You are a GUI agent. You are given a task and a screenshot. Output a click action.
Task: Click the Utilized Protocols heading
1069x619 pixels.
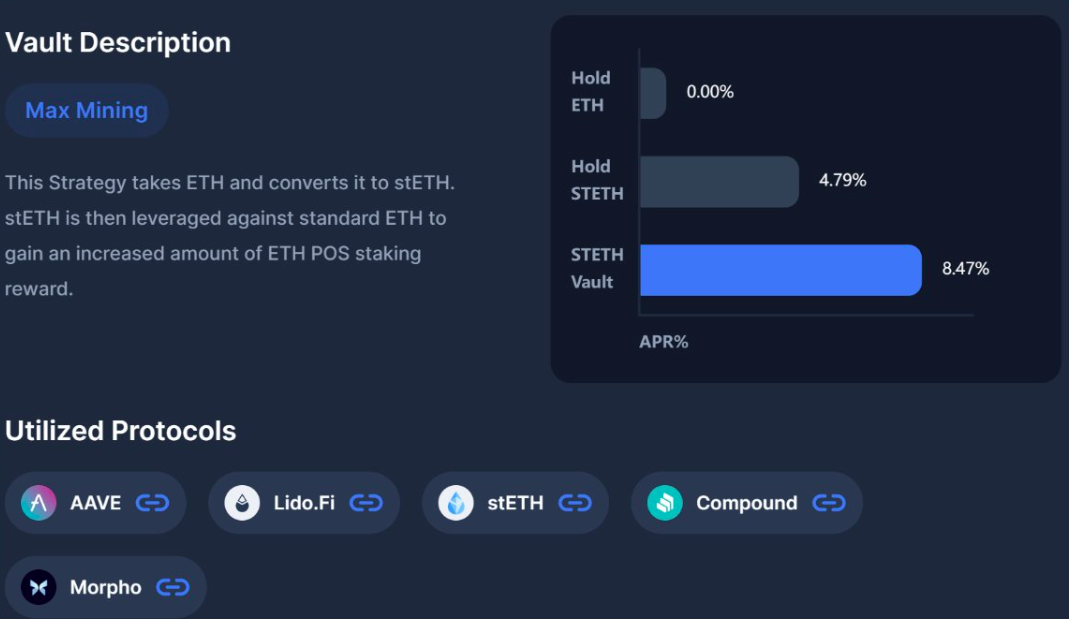pos(121,431)
